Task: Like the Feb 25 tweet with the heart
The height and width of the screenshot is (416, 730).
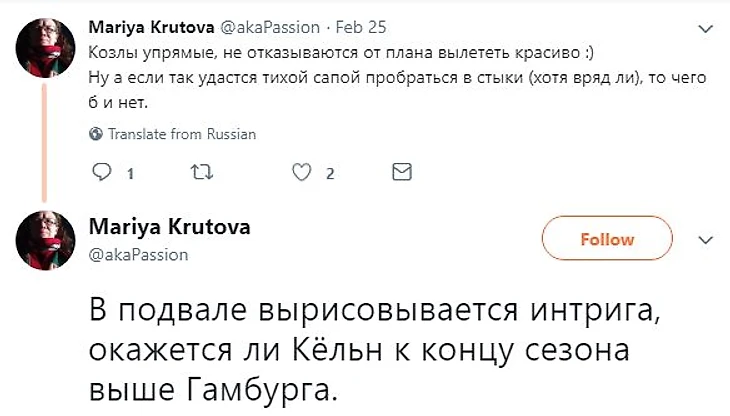Action: click(x=301, y=174)
